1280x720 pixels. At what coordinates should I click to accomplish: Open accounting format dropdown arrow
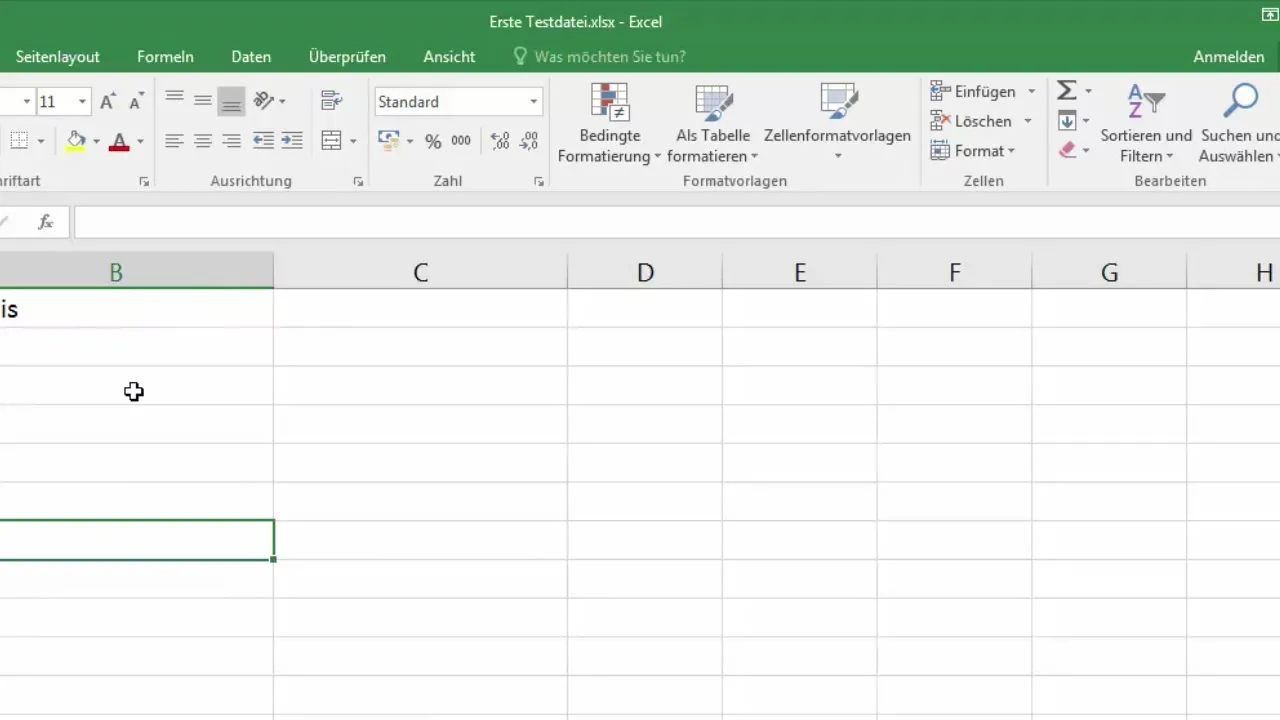click(410, 142)
